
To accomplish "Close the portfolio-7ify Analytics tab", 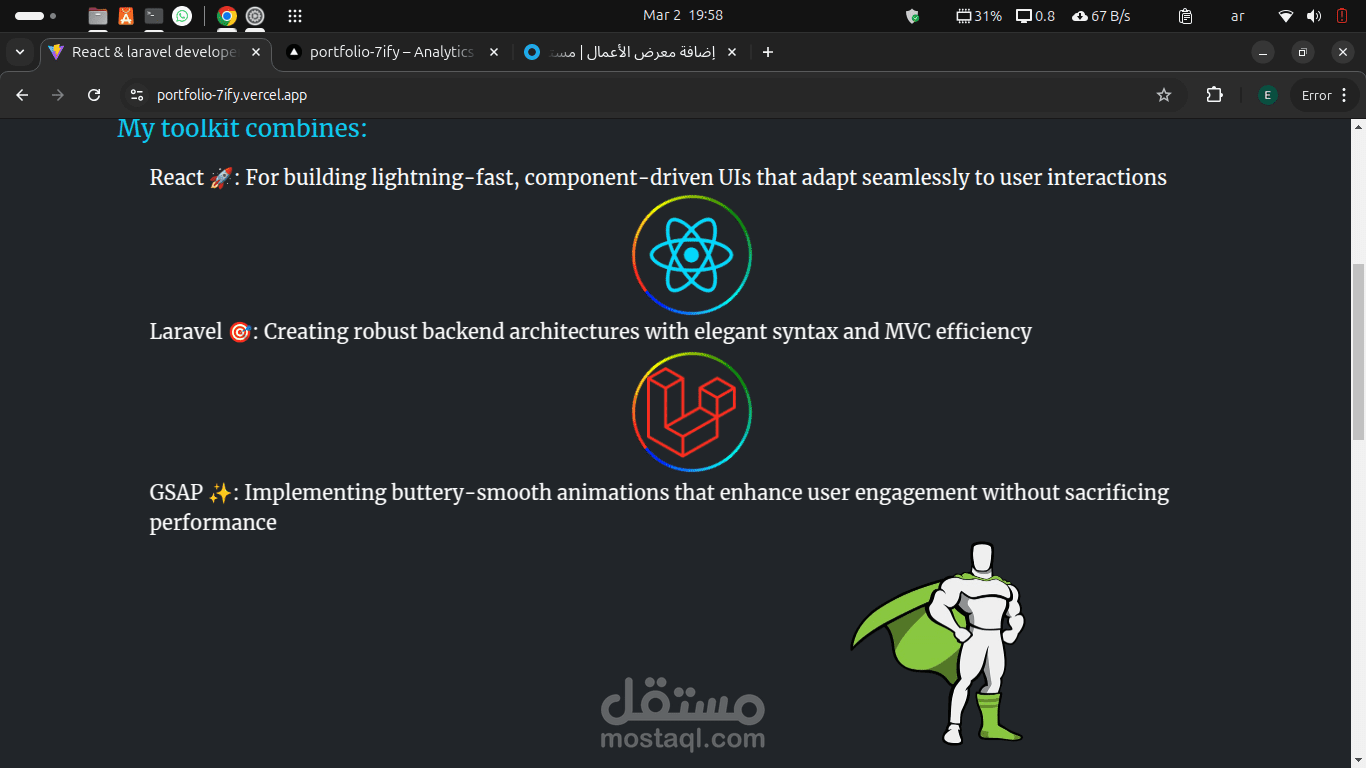I will (x=494, y=52).
